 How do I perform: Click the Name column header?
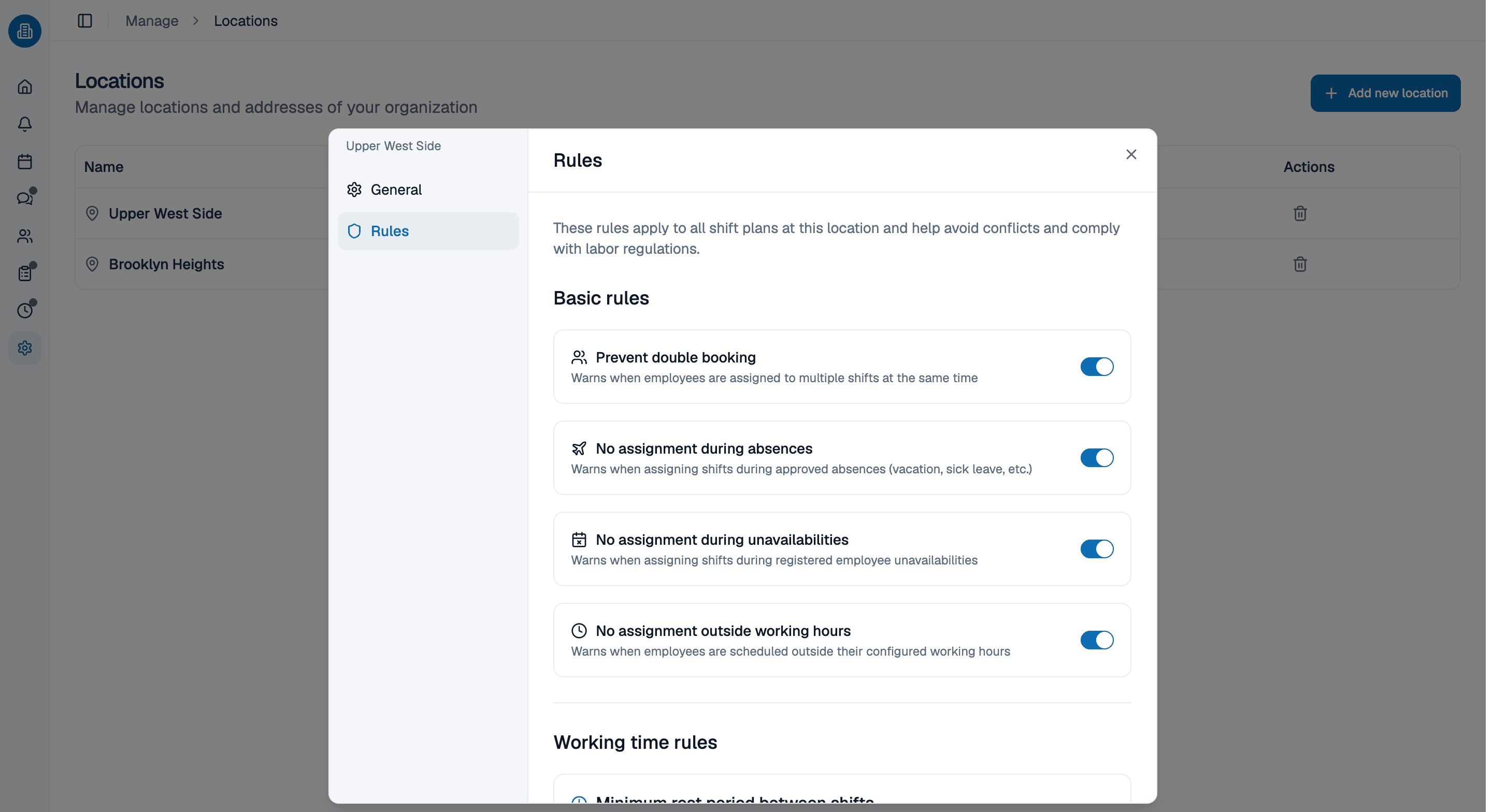pyautogui.click(x=104, y=167)
